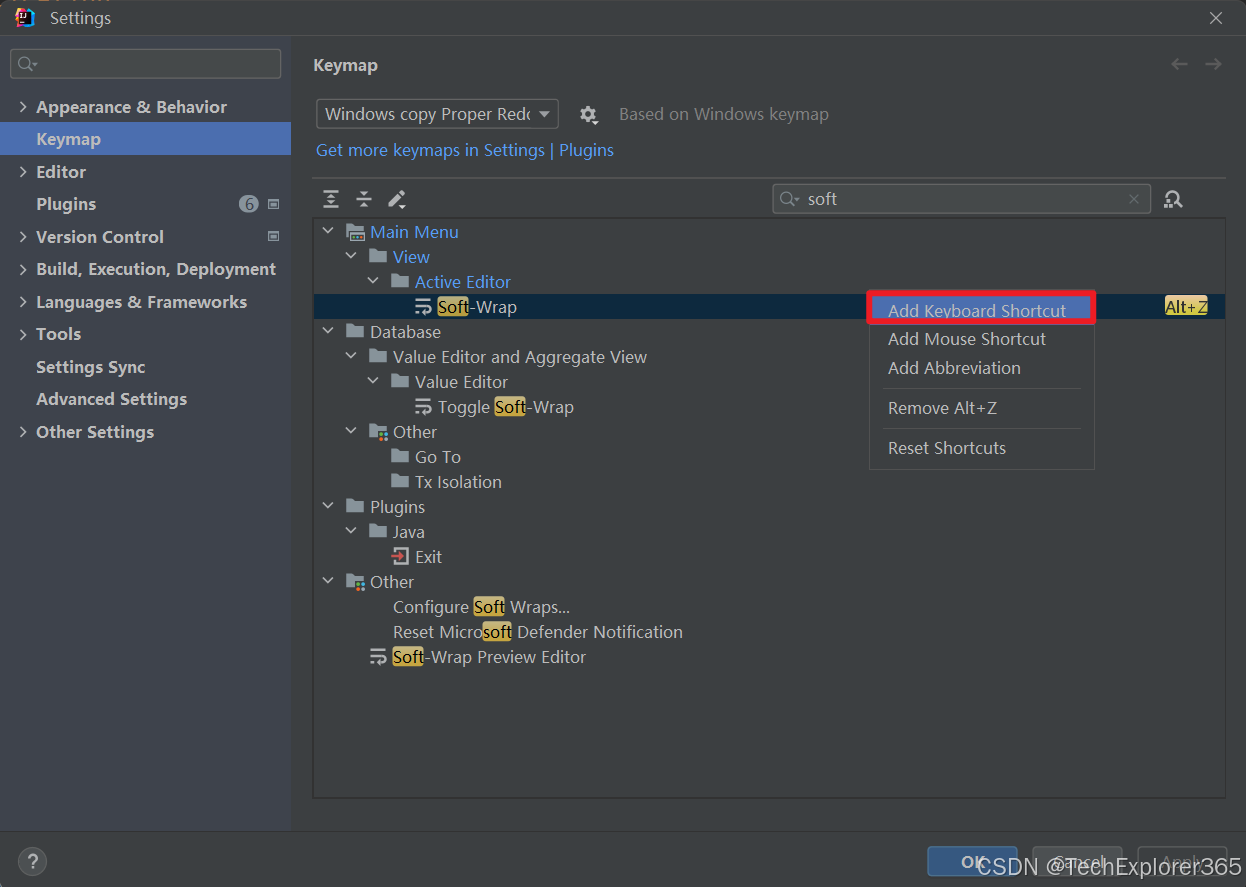The height and width of the screenshot is (887, 1246).
Task: Click the settings search field
Action: coord(146,64)
